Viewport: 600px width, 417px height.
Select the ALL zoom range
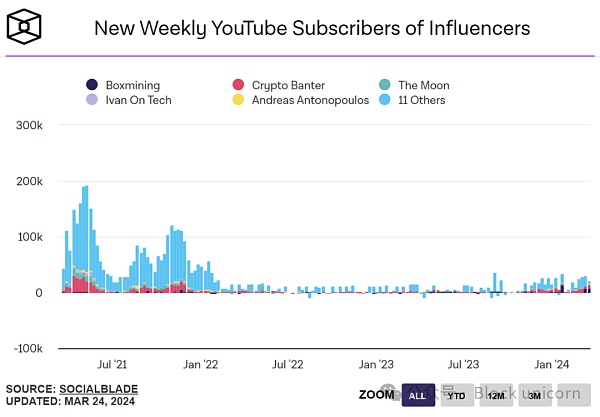(x=418, y=396)
